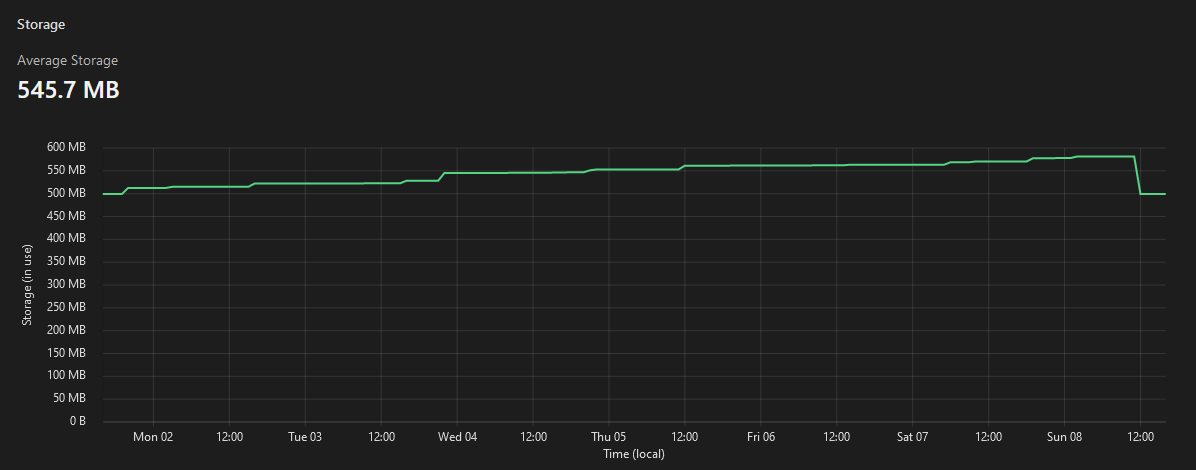
Task: Select the Sat 07 time axis tick
Action: [912, 438]
